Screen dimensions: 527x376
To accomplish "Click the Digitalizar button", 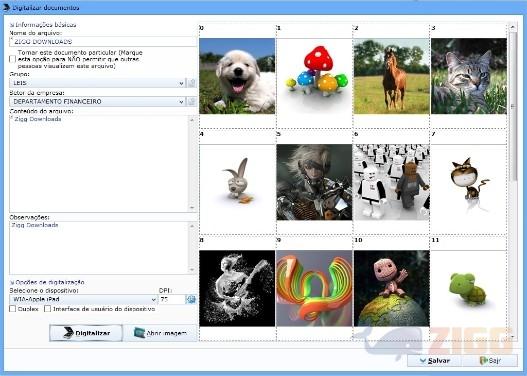I will [86, 333].
